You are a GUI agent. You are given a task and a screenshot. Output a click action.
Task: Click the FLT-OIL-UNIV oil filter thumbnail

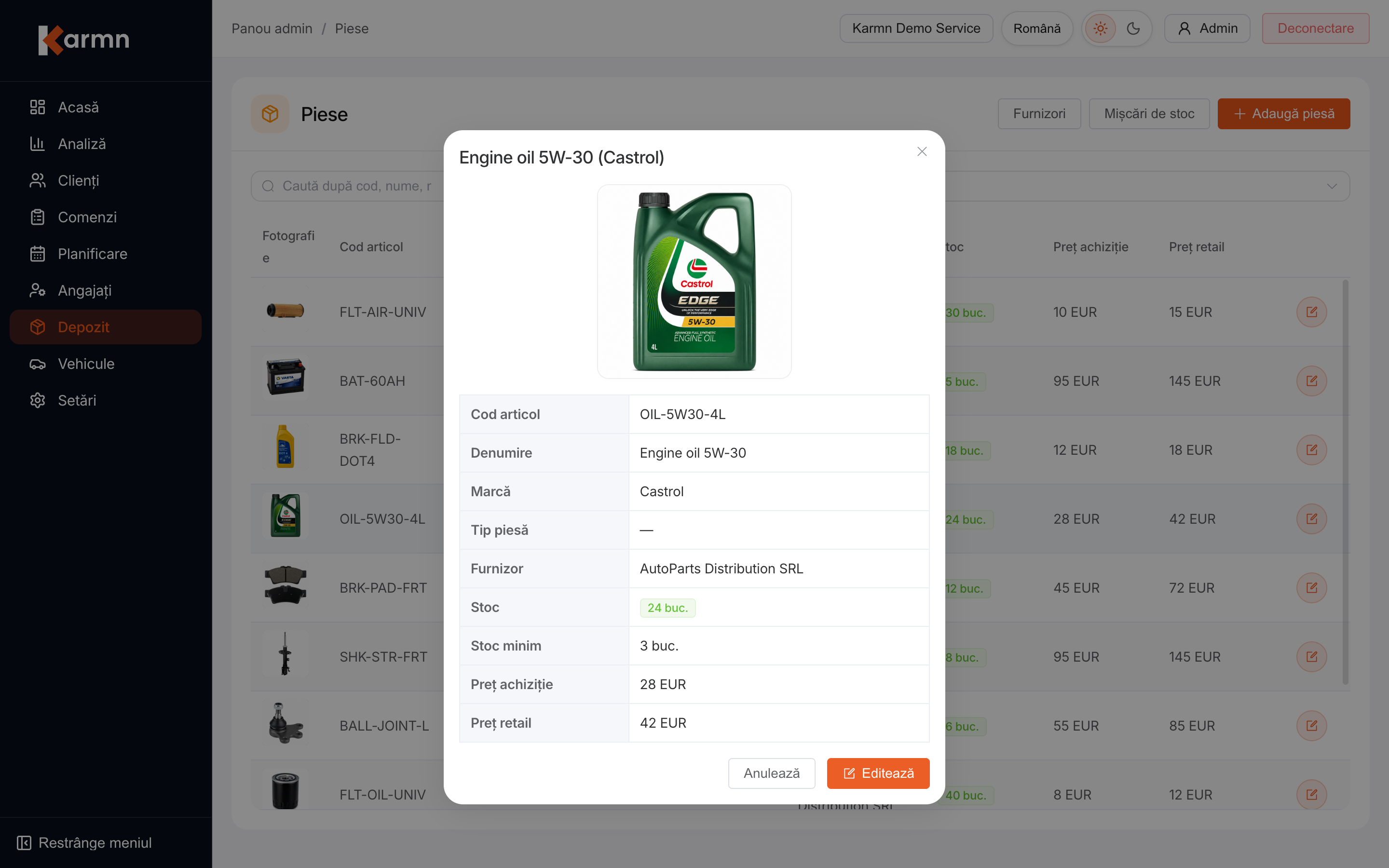tap(285, 791)
